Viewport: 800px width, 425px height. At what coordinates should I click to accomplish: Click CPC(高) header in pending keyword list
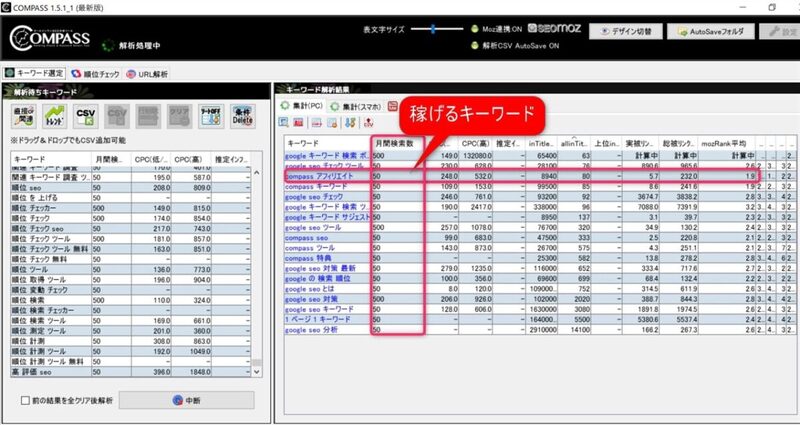click(190, 159)
